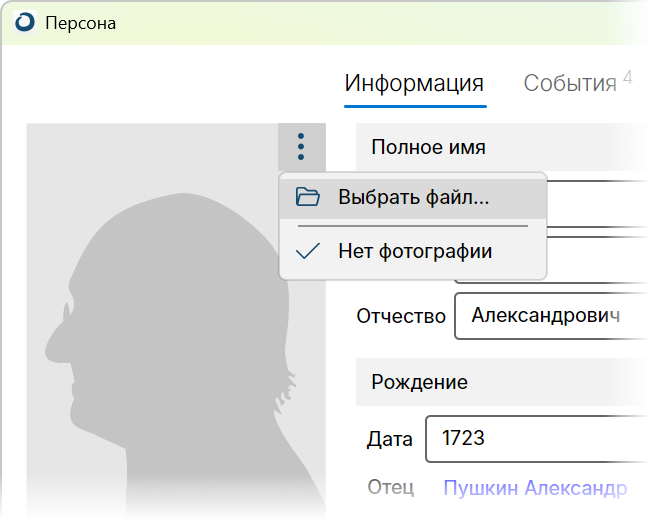Click the Отчество field with Александрович
The width and height of the screenshot is (651, 521).
(552, 316)
